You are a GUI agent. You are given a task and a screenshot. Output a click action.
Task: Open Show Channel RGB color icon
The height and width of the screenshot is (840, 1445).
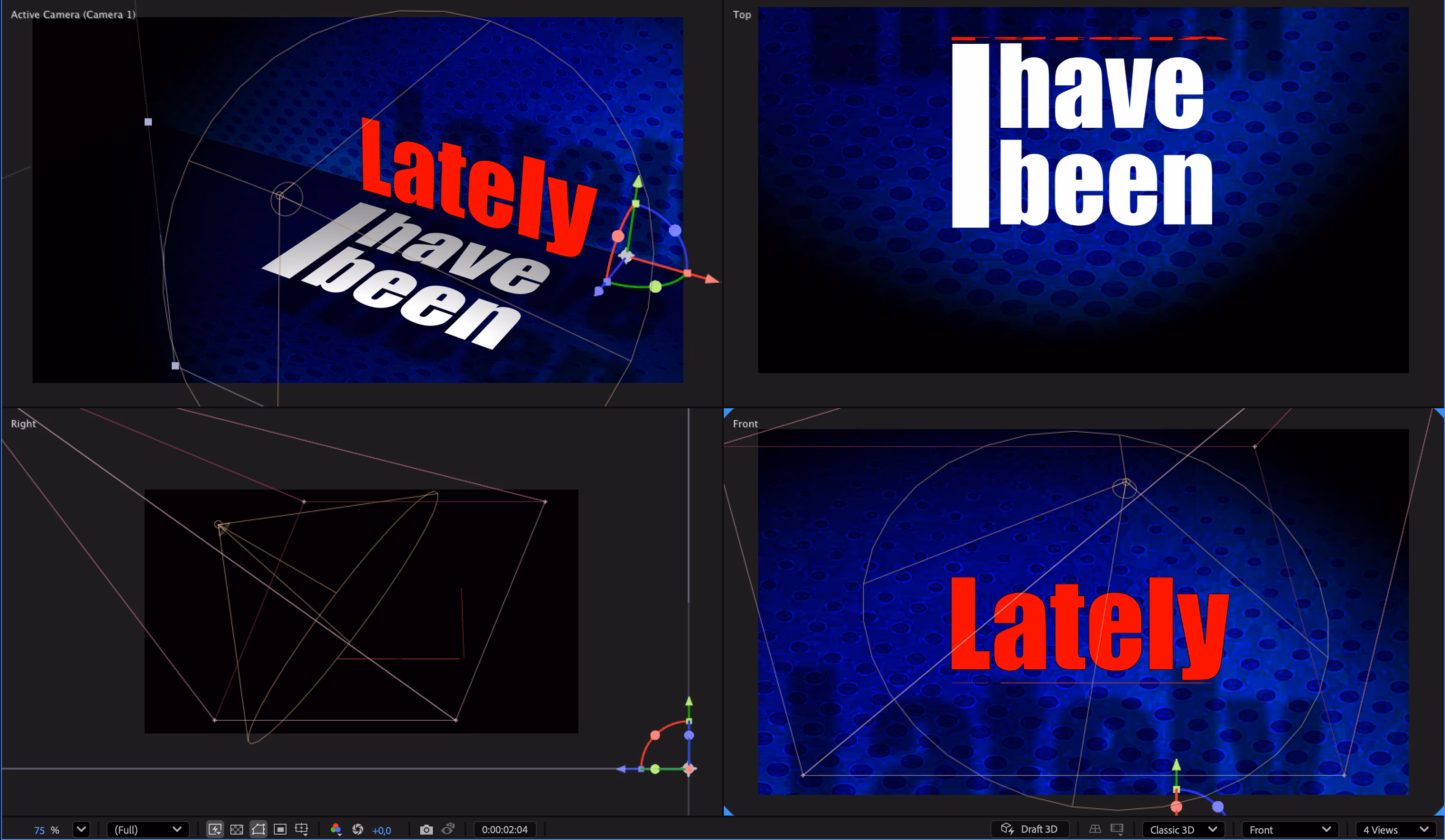336,829
